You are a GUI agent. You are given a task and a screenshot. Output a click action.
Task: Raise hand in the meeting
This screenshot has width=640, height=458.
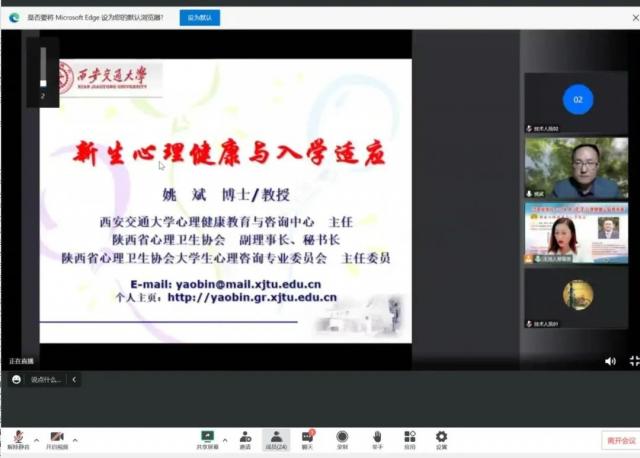click(377, 438)
